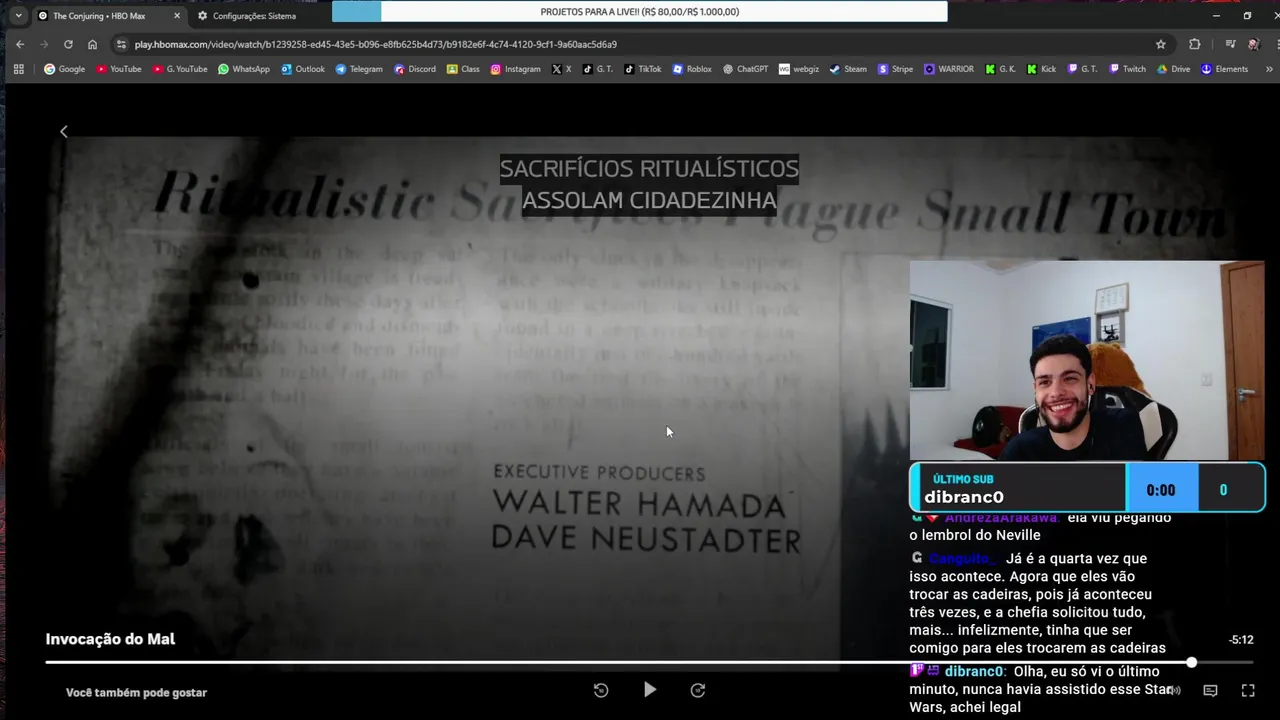Image resolution: width=1280 pixels, height=720 pixels.
Task: Click the video progress bar handle
Action: pyautogui.click(x=1191, y=662)
